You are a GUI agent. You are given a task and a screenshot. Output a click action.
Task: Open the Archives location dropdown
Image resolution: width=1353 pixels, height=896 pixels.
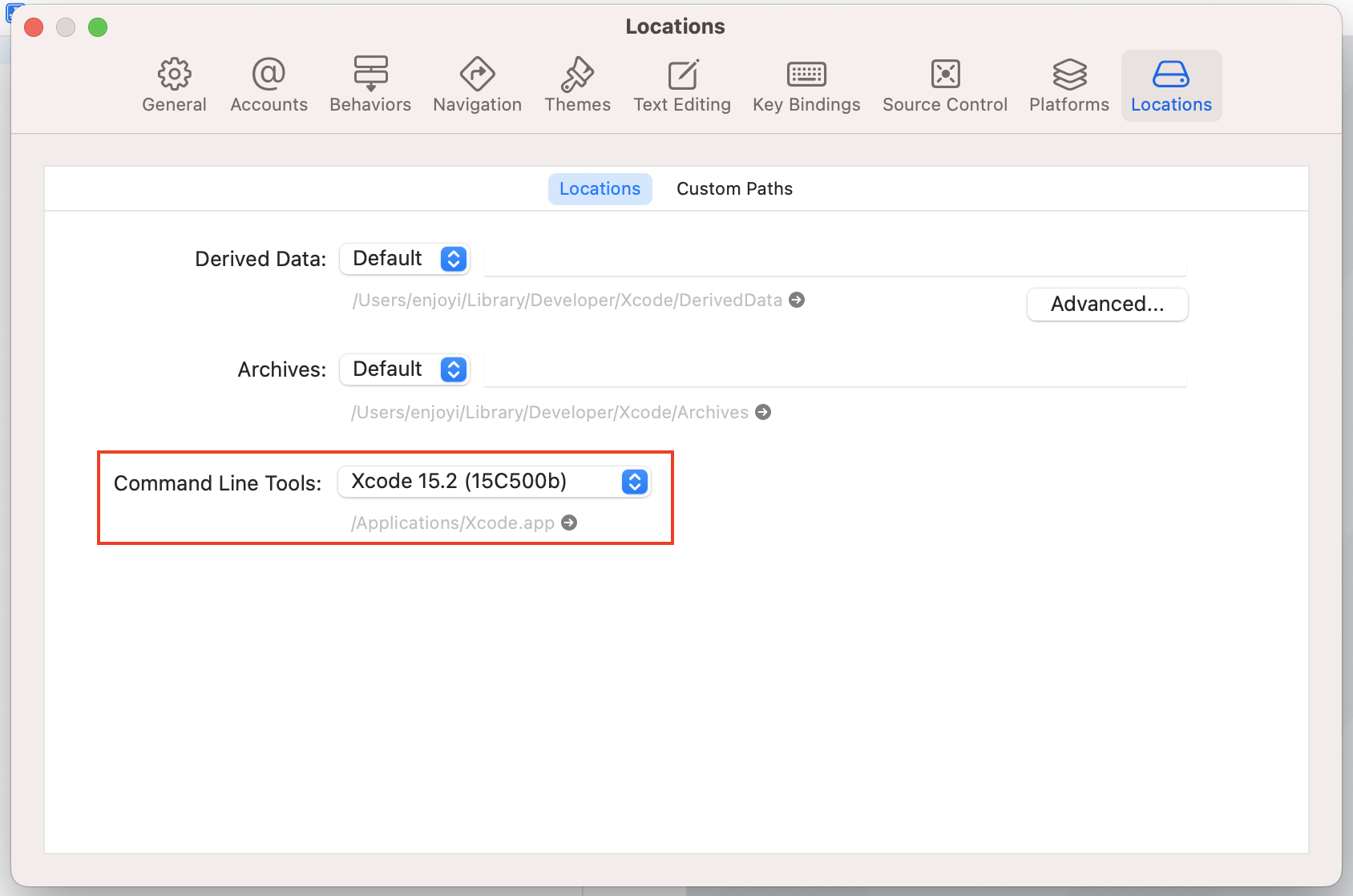click(x=405, y=369)
